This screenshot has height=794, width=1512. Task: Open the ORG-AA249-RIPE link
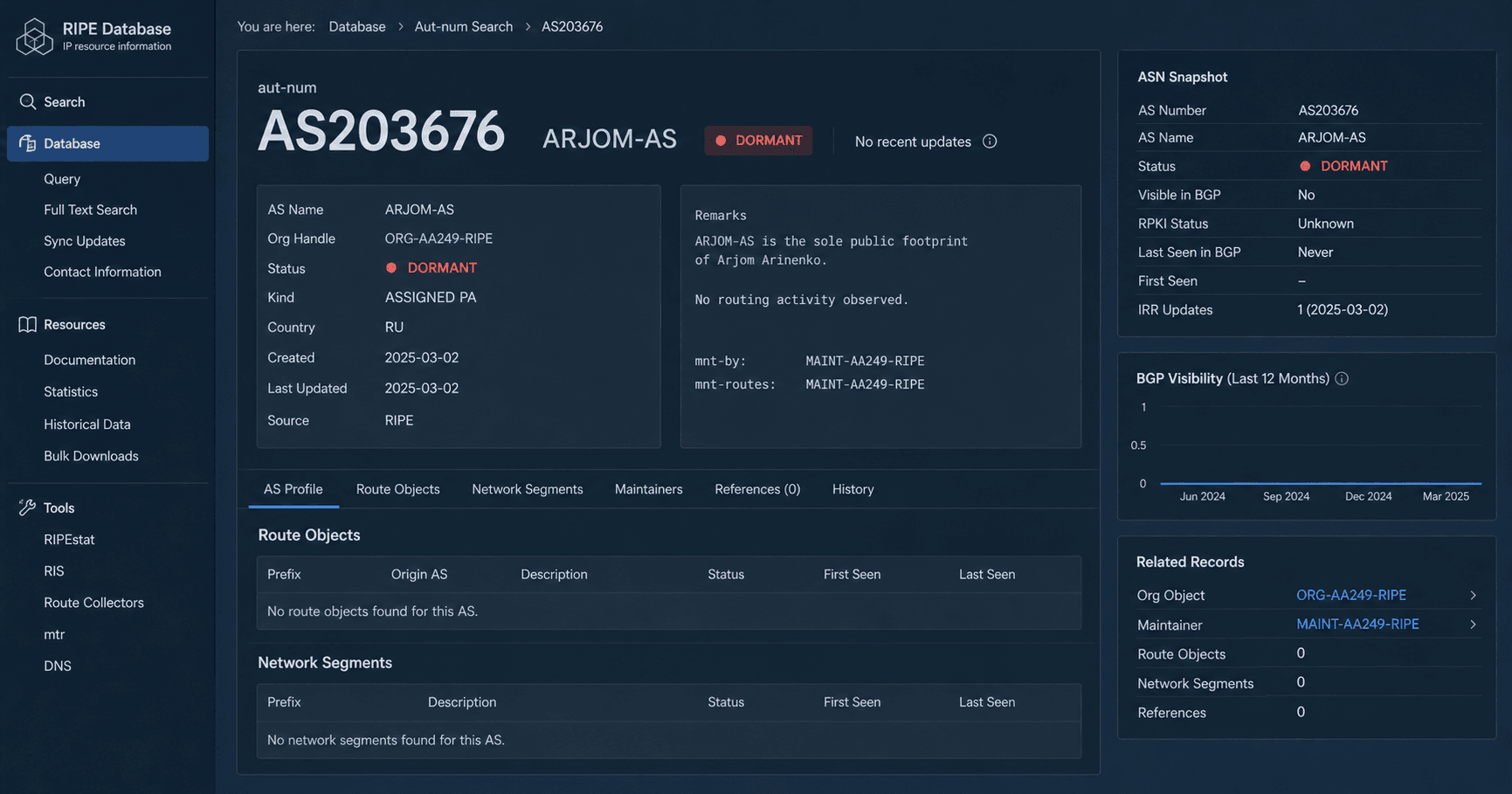[x=1350, y=595]
